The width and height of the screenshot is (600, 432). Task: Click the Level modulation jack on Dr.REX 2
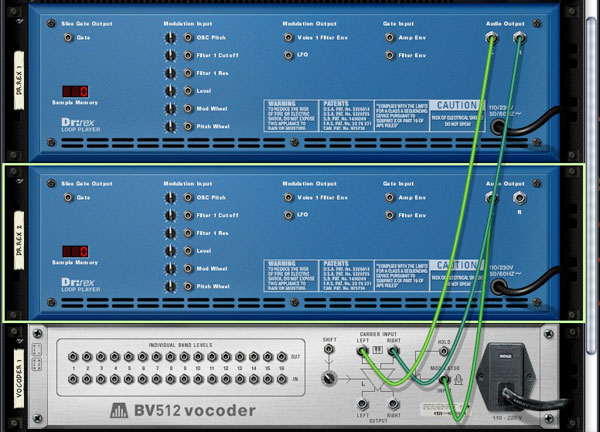(188, 251)
